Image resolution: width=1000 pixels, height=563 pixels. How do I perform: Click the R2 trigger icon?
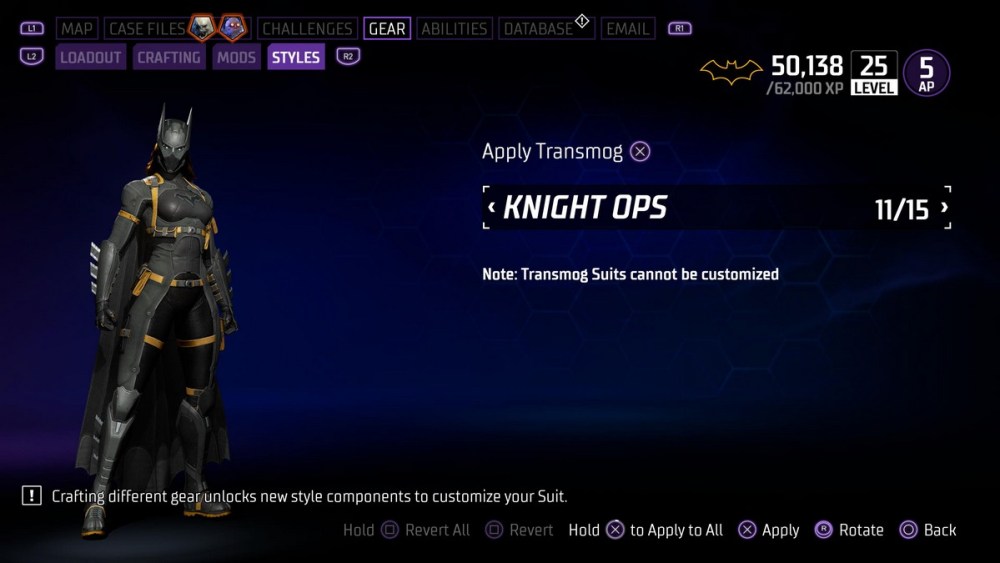[x=348, y=56]
